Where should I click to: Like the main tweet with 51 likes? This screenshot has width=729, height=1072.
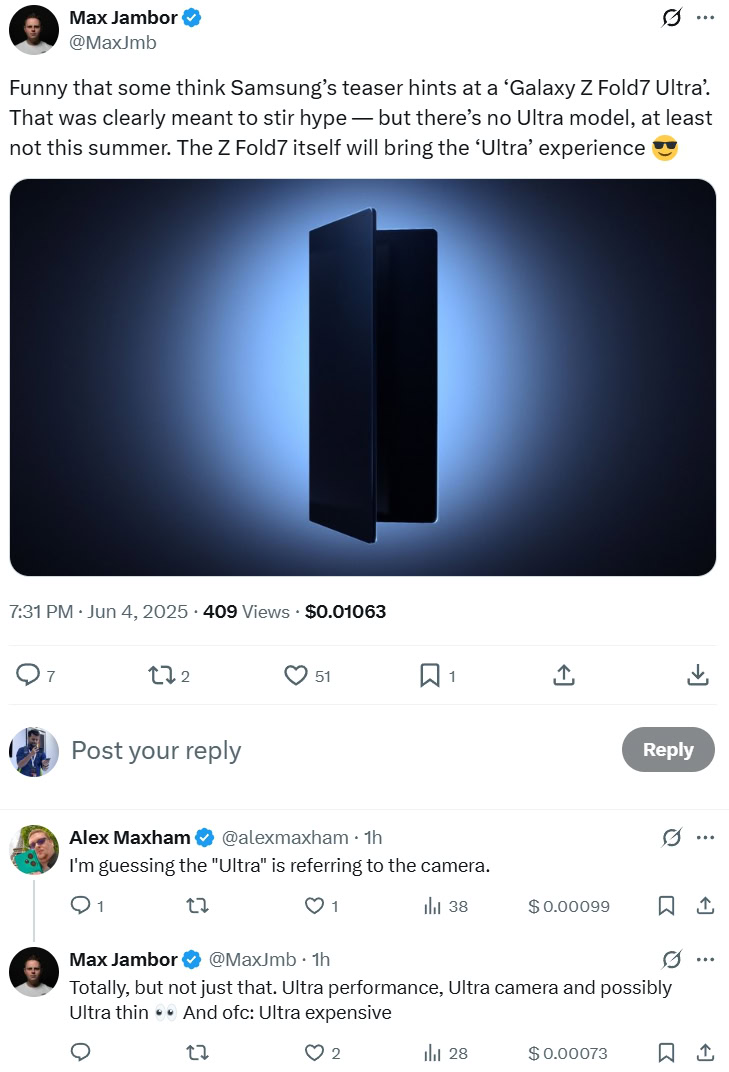pos(295,676)
